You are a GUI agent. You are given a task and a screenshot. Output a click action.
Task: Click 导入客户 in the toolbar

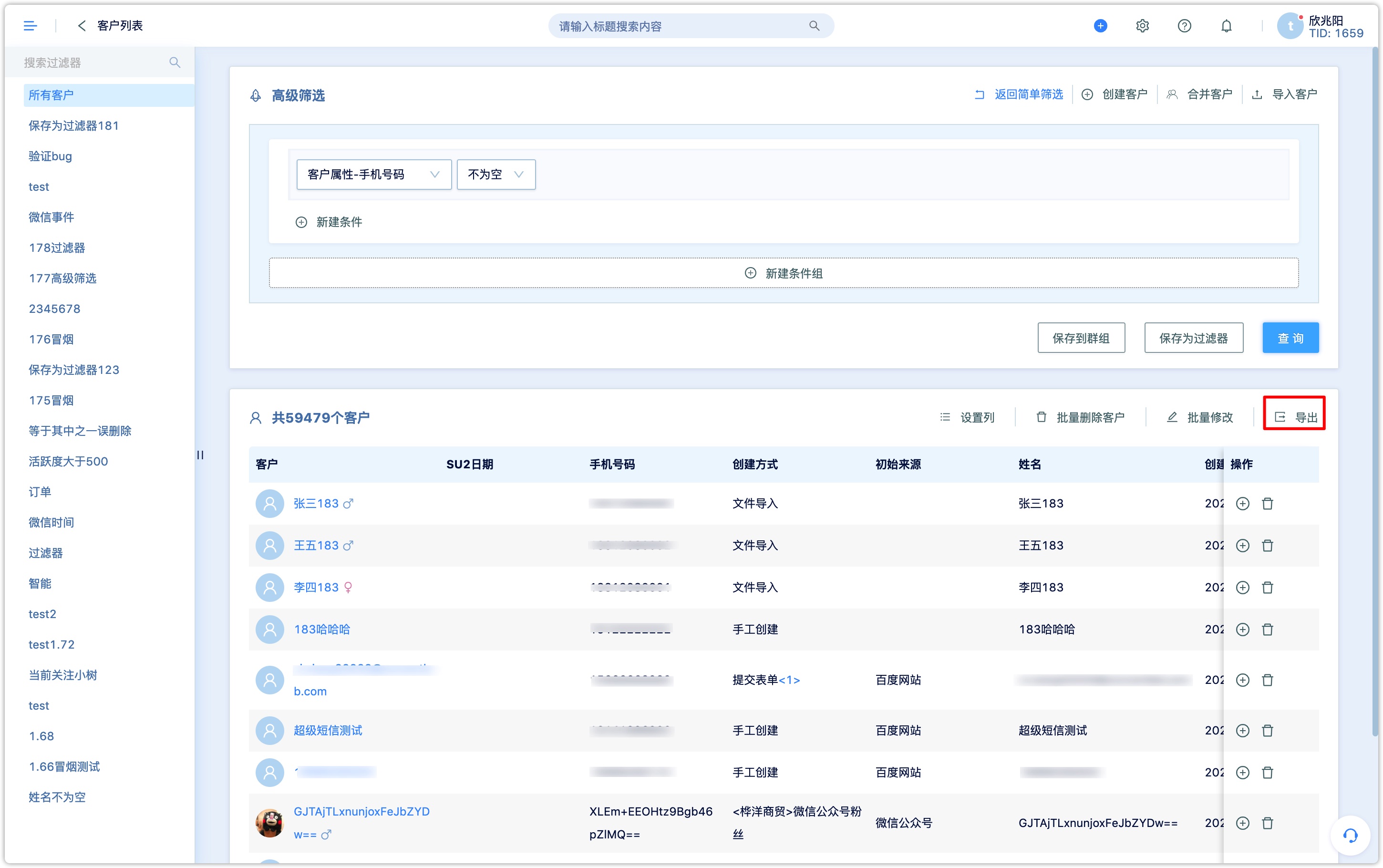pyautogui.click(x=1284, y=94)
